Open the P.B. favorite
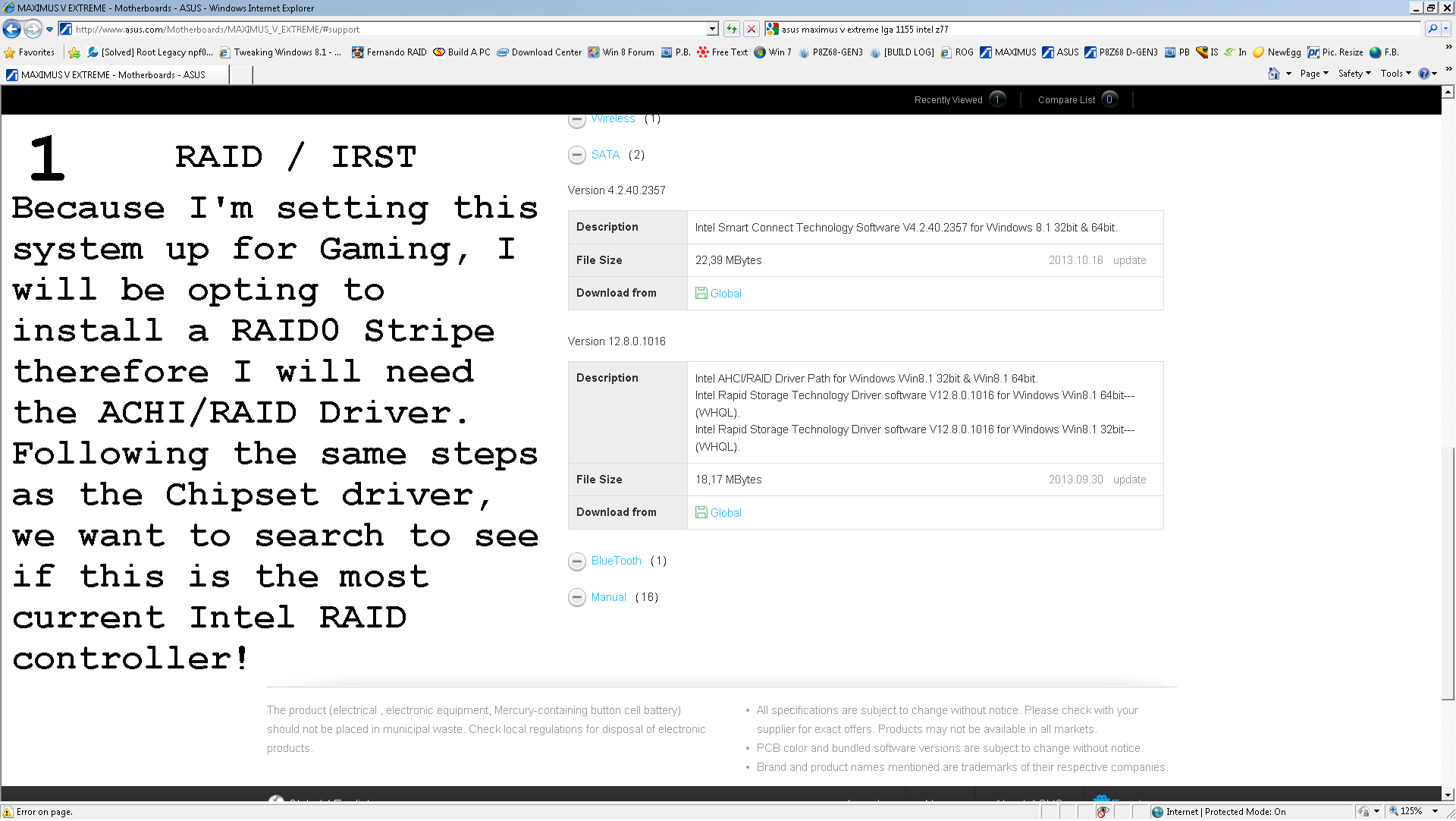 pyautogui.click(x=676, y=52)
